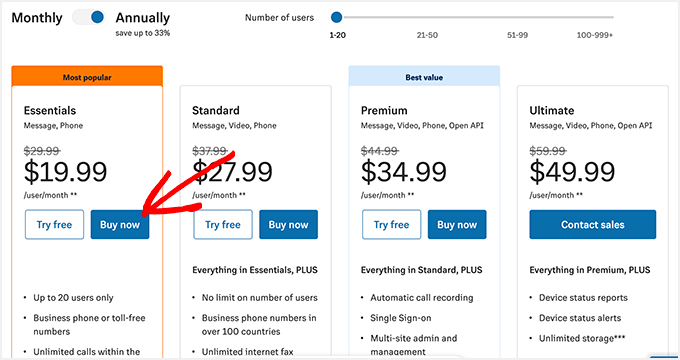Set user range to 21-50
Viewport: 680px width, 360px height.
[427, 35]
